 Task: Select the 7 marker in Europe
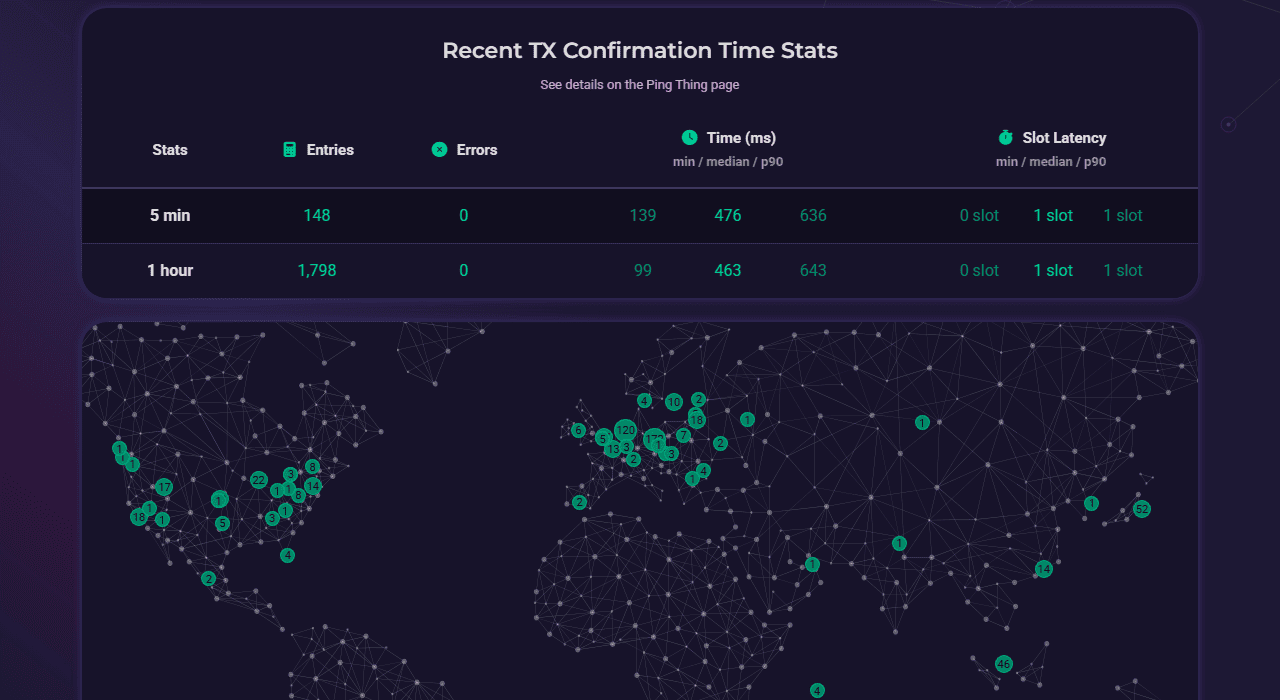pos(683,435)
